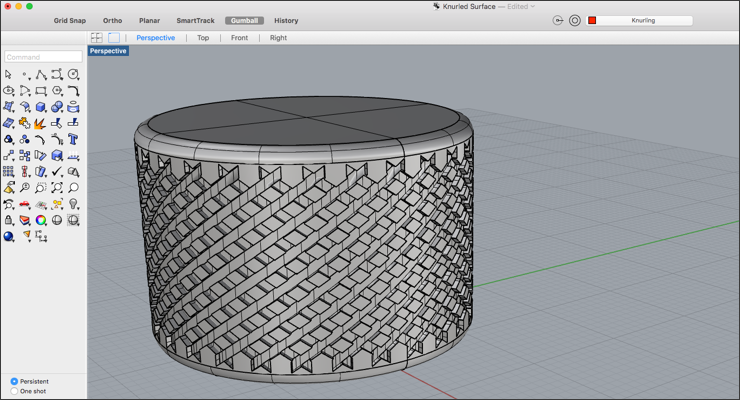Open the surface from corner points tool
Image resolution: width=740 pixels, height=400 pixels.
tap(8, 107)
